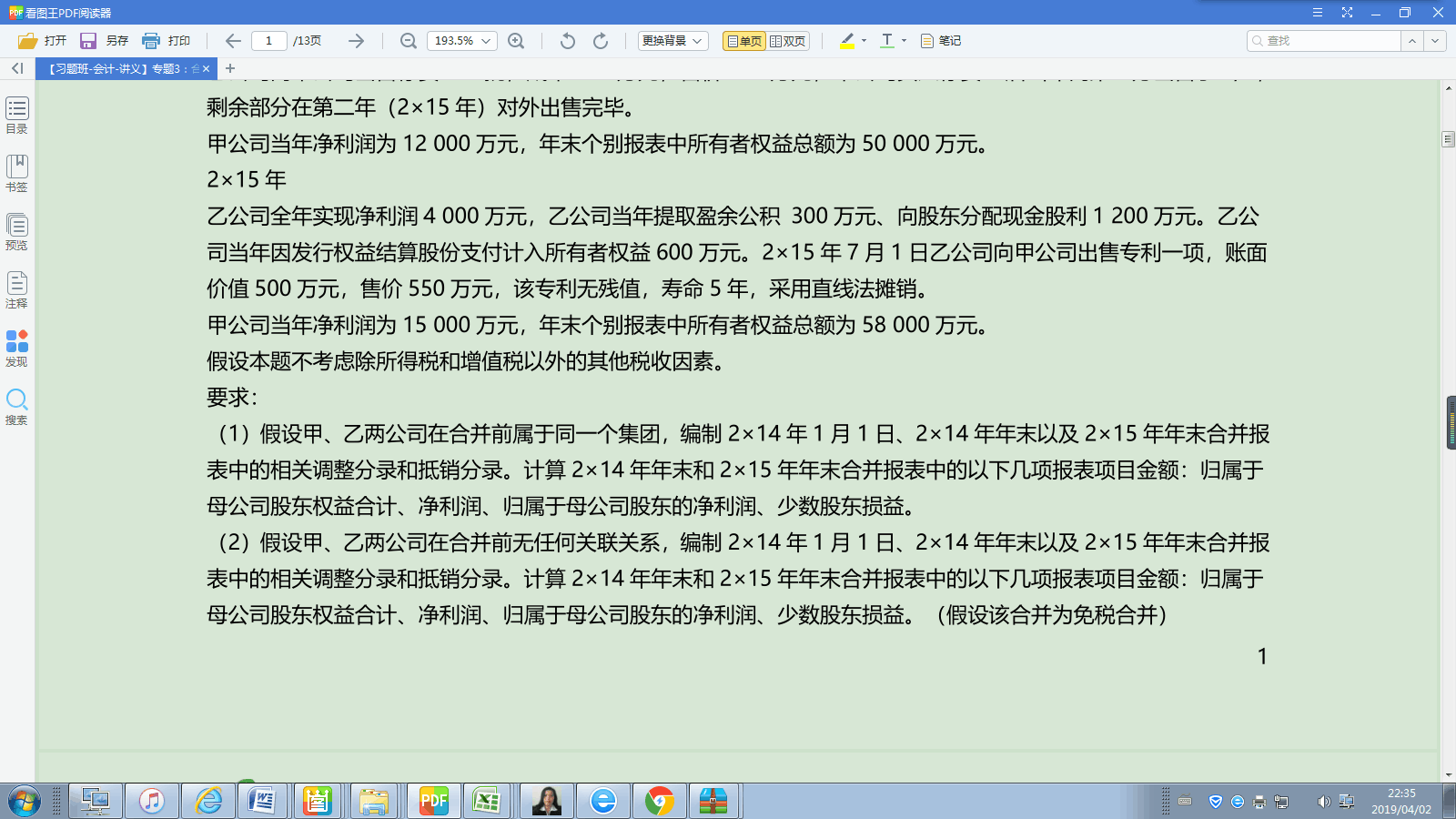Viewport: 1456px width, 819px height.
Task: Open Excel from the Windows taskbar
Action: pyautogui.click(x=487, y=801)
